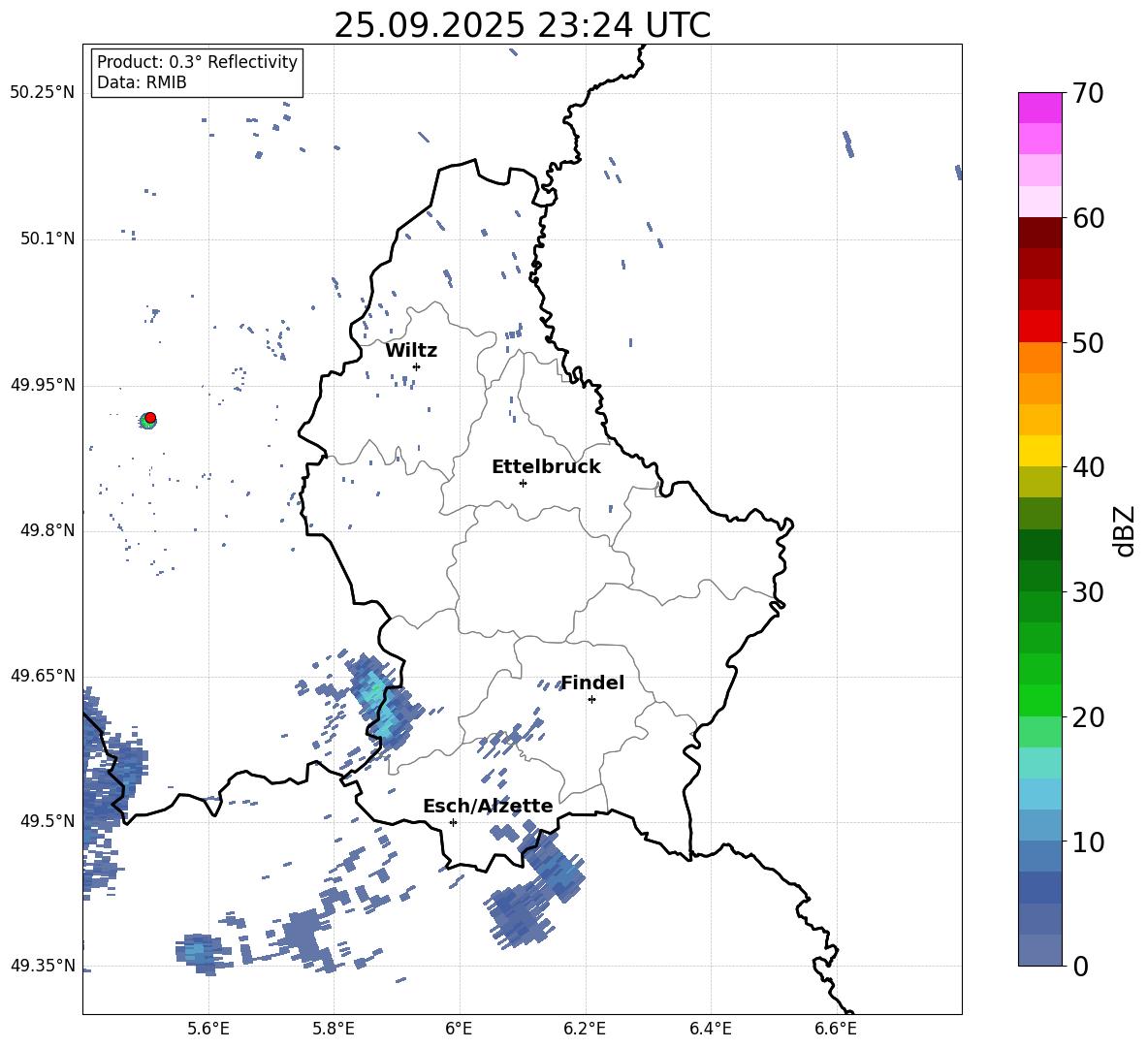Click the 5.8°E longitude label
Image resolution: width=1148 pixels, height=1048 pixels.
click(334, 1029)
